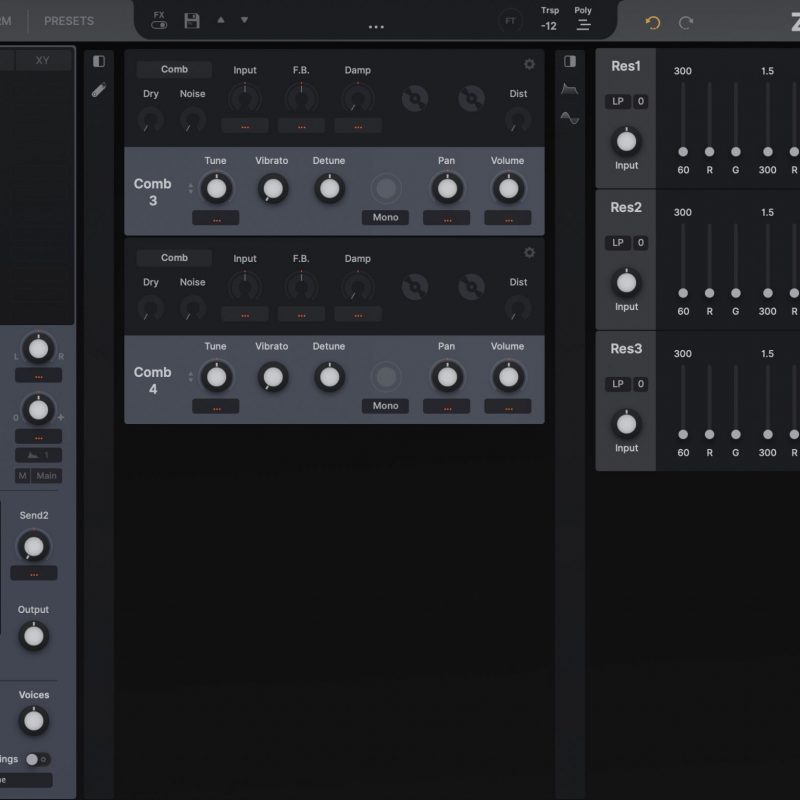Viewport: 800px width, 800px height.
Task: Select the envelope shape icon in sidebar
Action: pos(569,90)
